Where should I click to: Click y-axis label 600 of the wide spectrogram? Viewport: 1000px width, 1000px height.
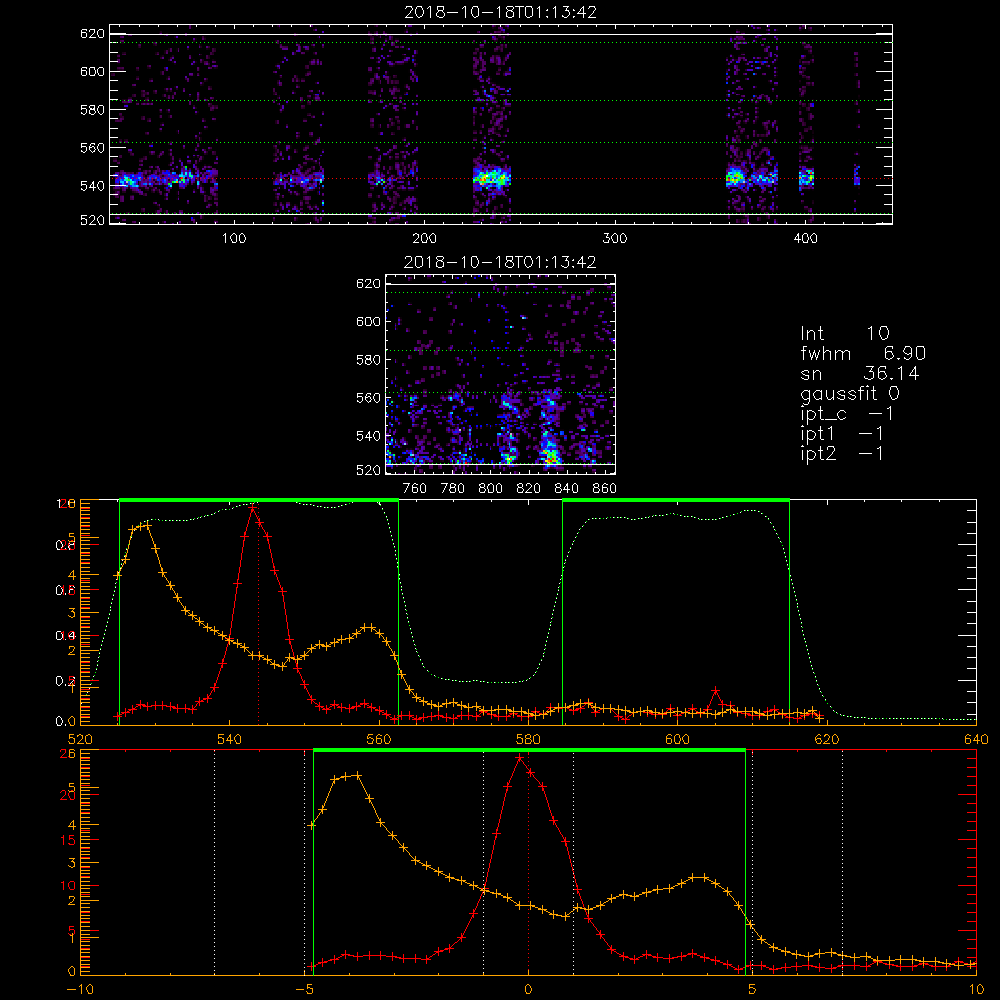coord(92,71)
